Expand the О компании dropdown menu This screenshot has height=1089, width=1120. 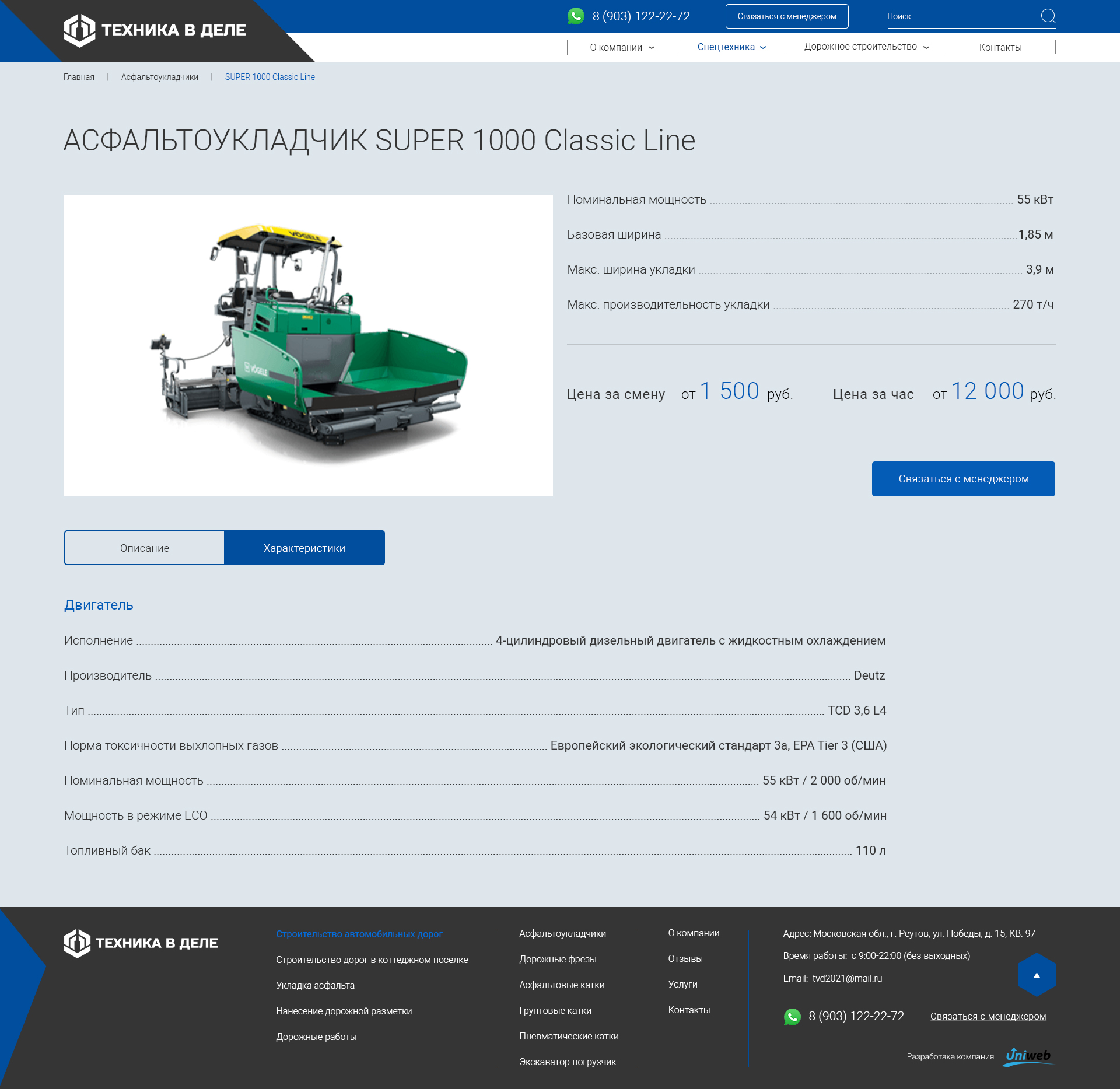click(x=622, y=47)
